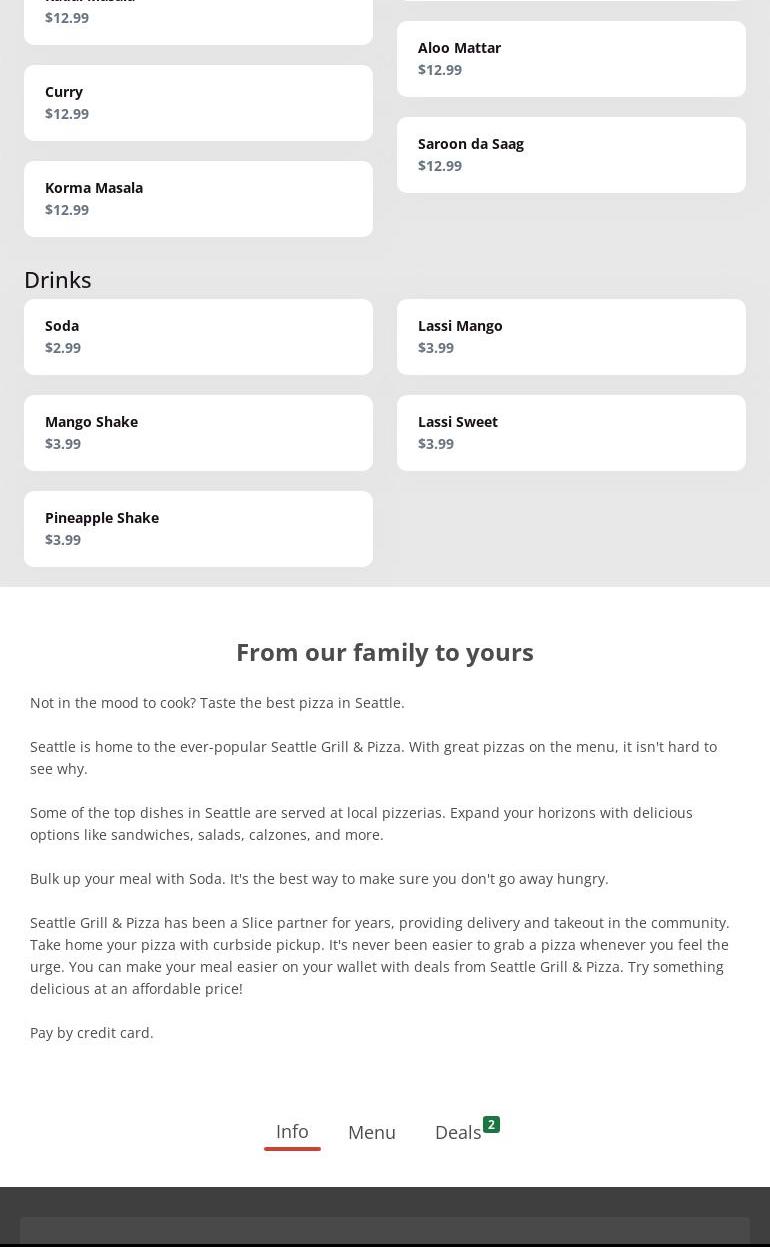This screenshot has height=1247, width=770.
Task: Select the Pineapple Shake card
Action: pos(198,529)
